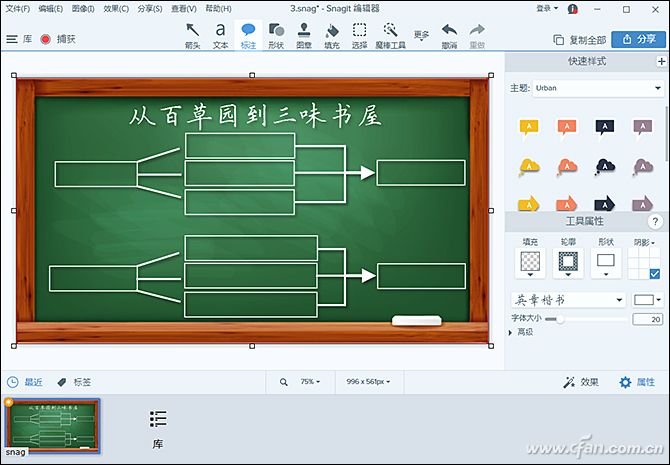Choose the yellow cloud callout style
The image size is (670, 465).
coord(529,167)
